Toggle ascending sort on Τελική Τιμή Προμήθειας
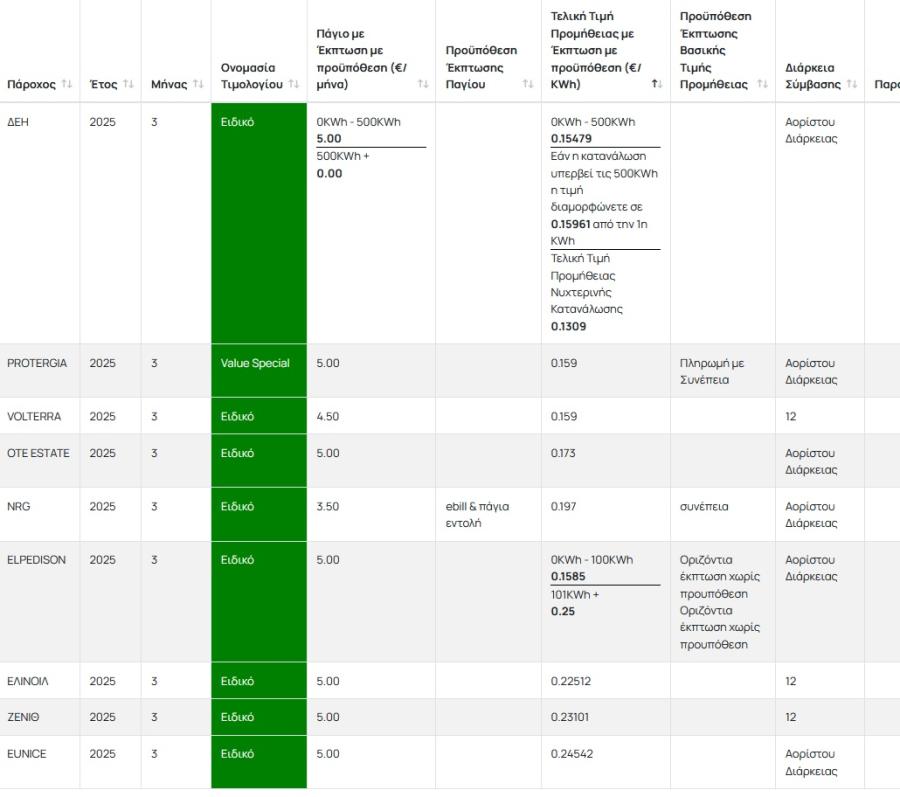Screen dimensions: 900x797 coord(657,84)
